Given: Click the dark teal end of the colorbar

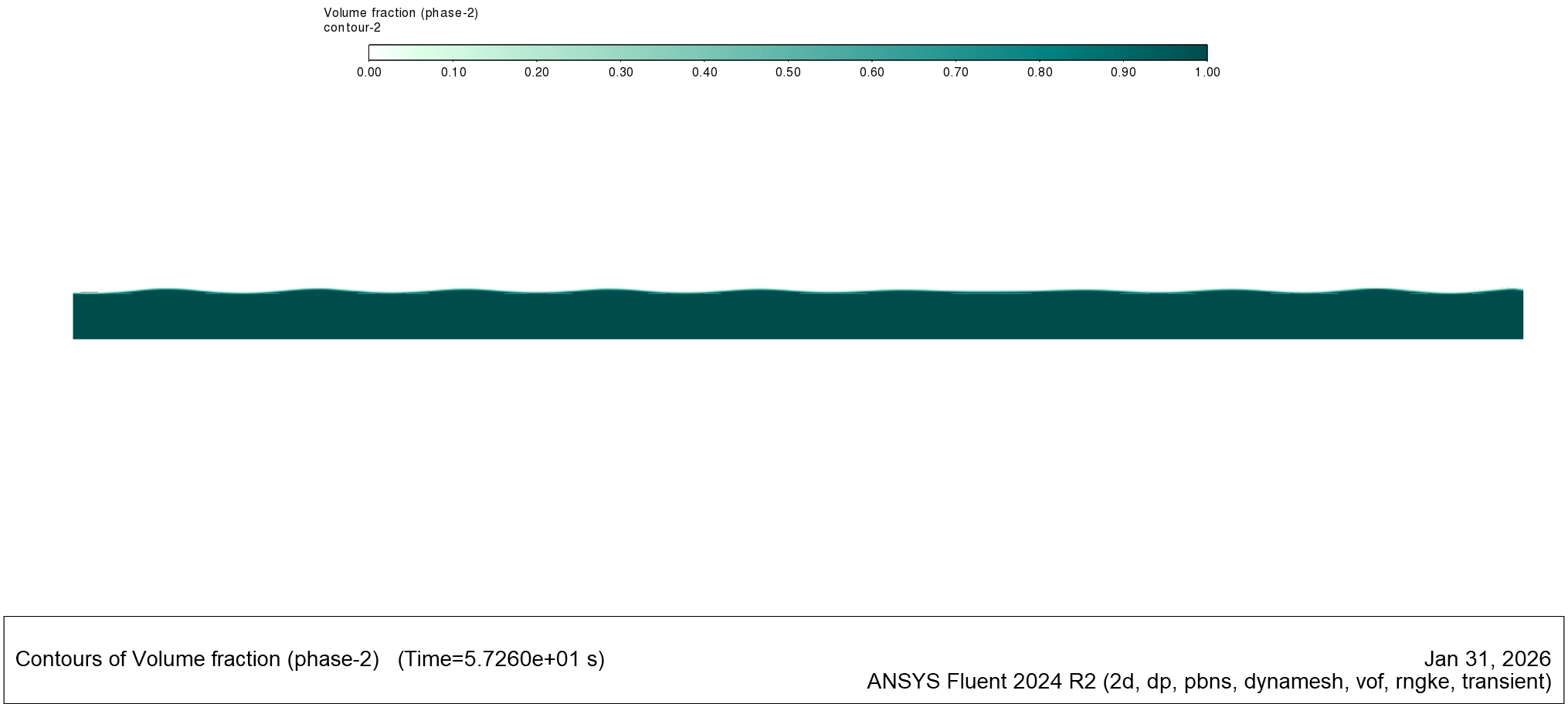Looking at the screenshot, I should (1197, 52).
